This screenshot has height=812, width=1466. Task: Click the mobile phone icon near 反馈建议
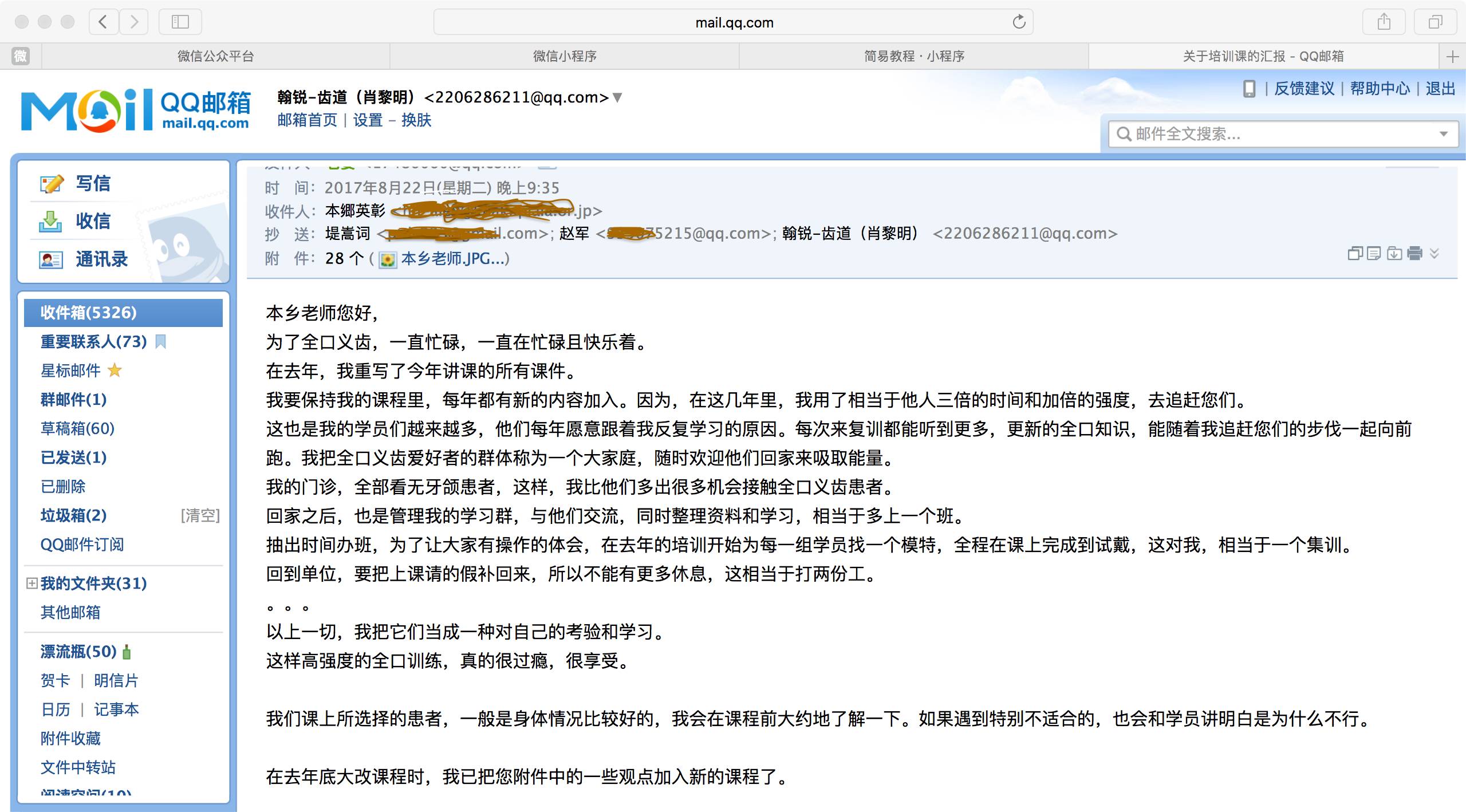coord(1250,89)
